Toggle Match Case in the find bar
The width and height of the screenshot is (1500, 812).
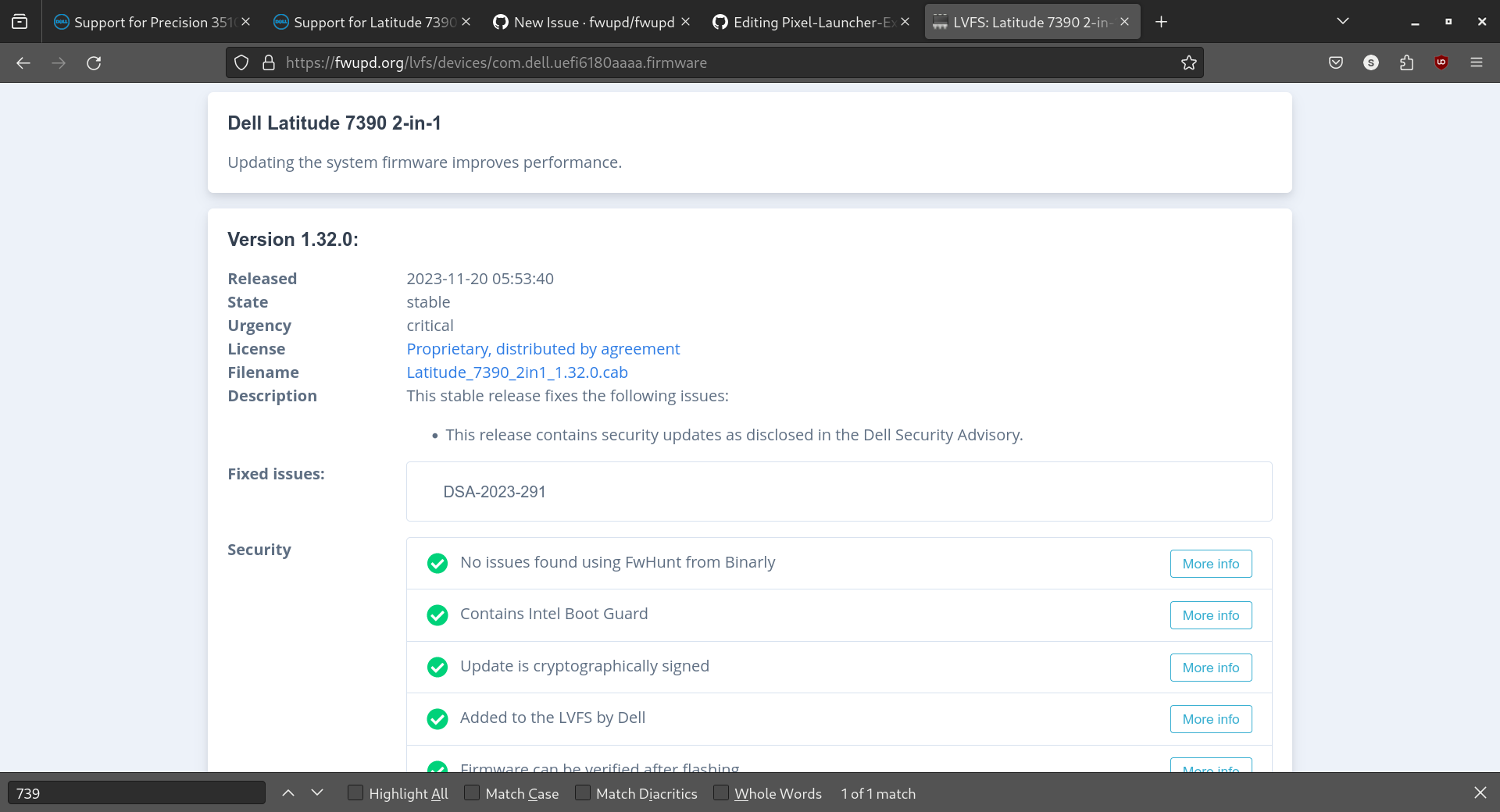pos(472,792)
